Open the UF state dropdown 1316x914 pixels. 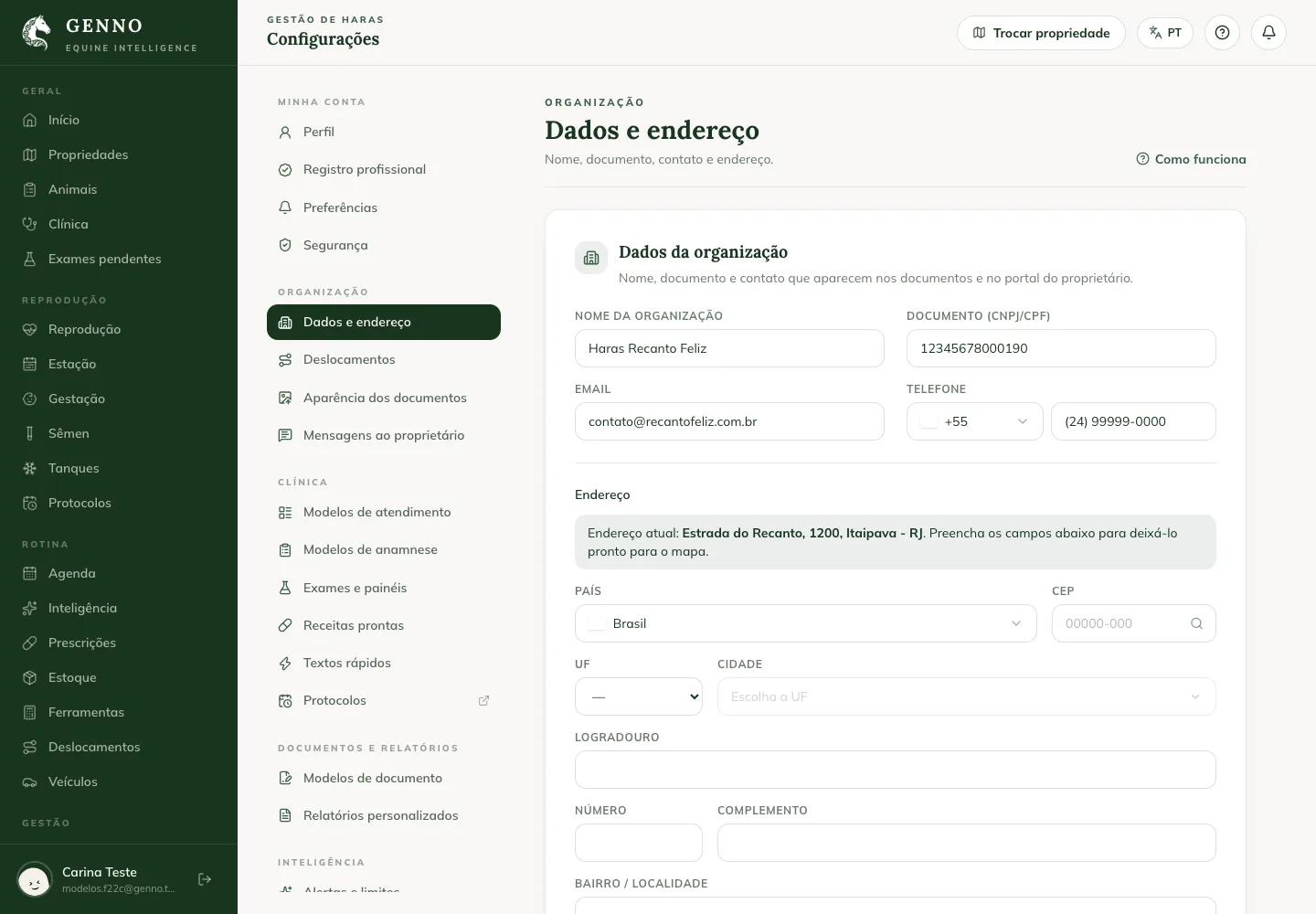coord(638,696)
